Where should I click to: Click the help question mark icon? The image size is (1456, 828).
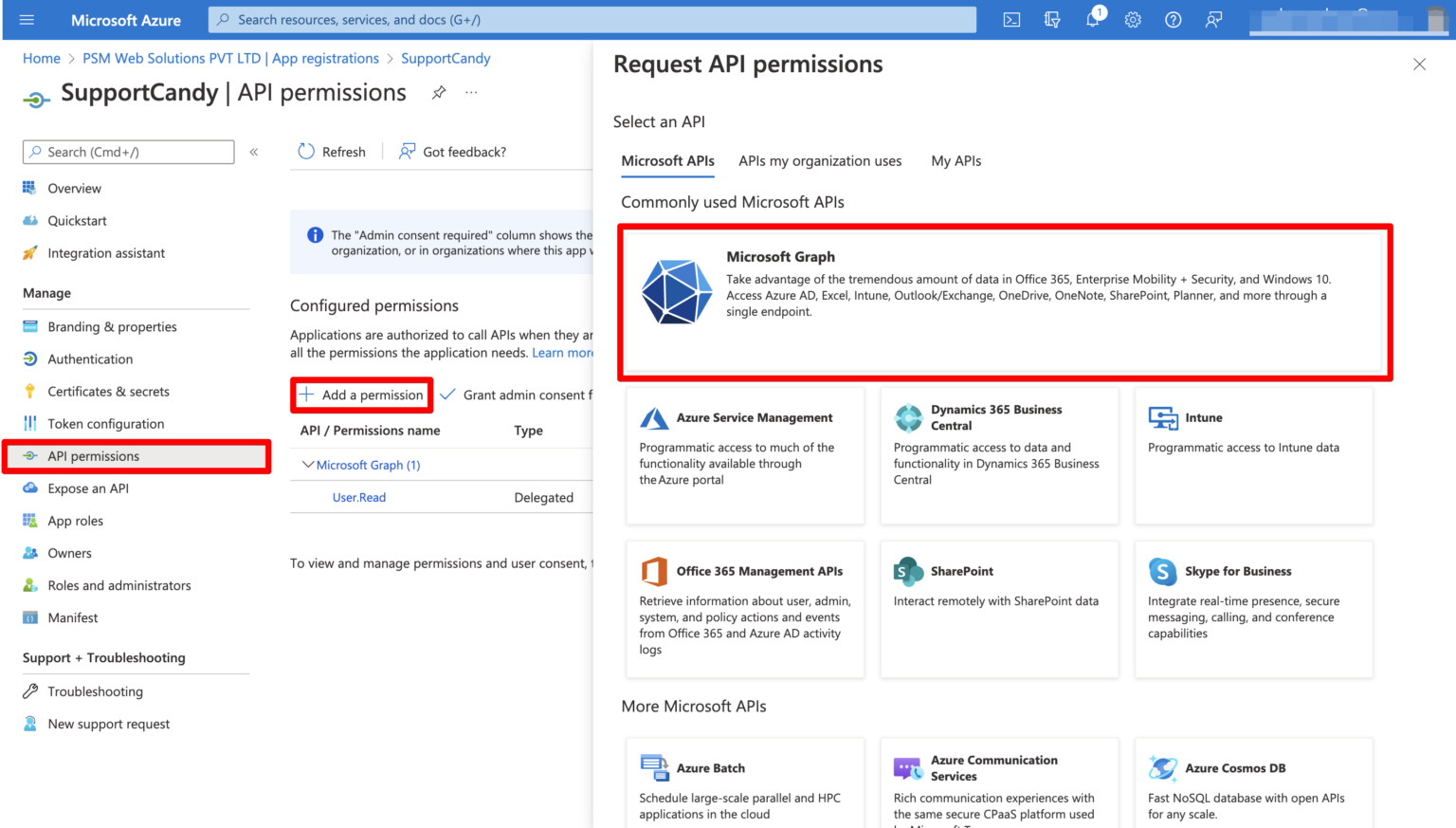1173,20
